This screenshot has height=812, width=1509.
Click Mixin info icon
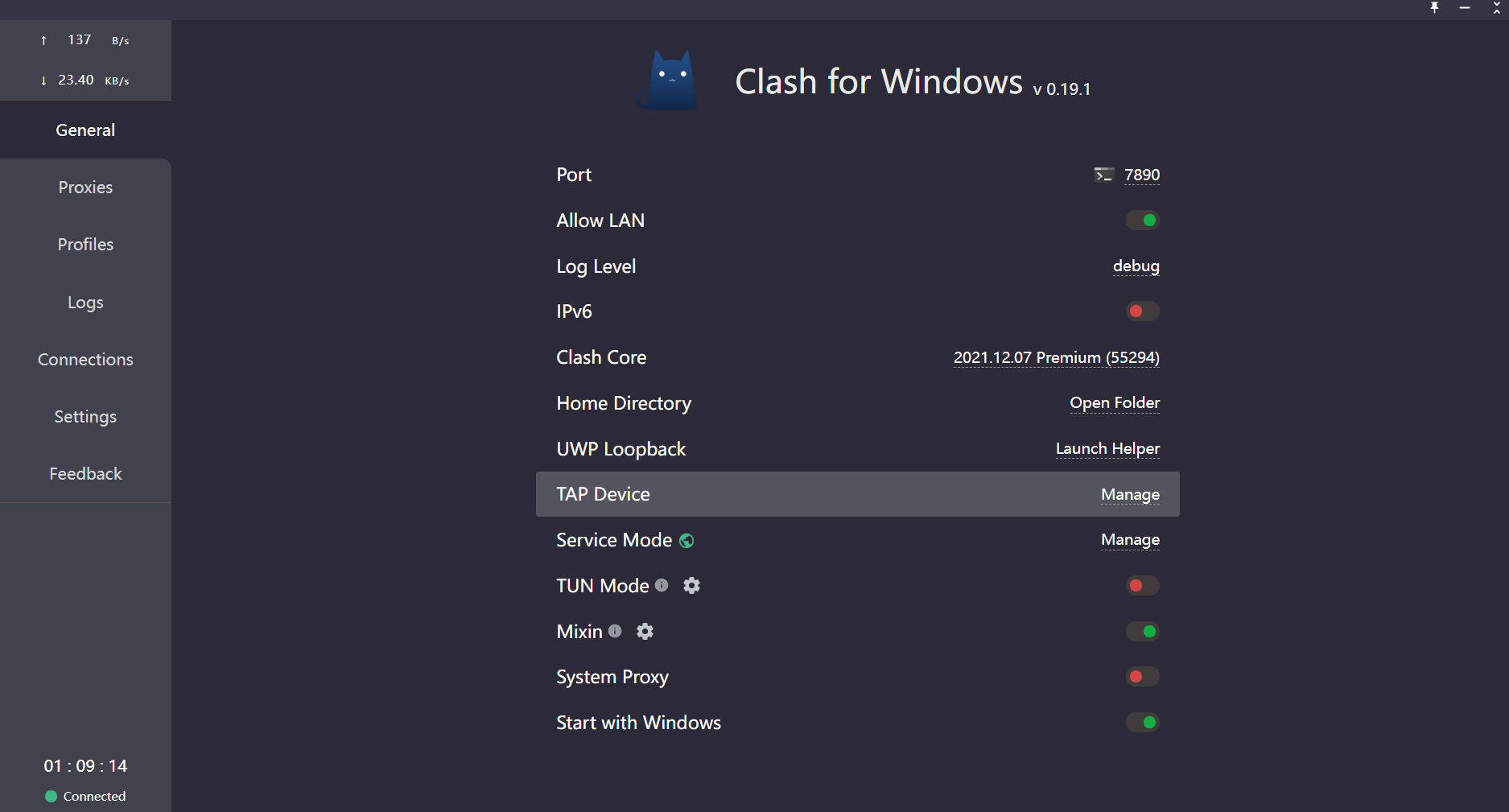[x=615, y=631]
